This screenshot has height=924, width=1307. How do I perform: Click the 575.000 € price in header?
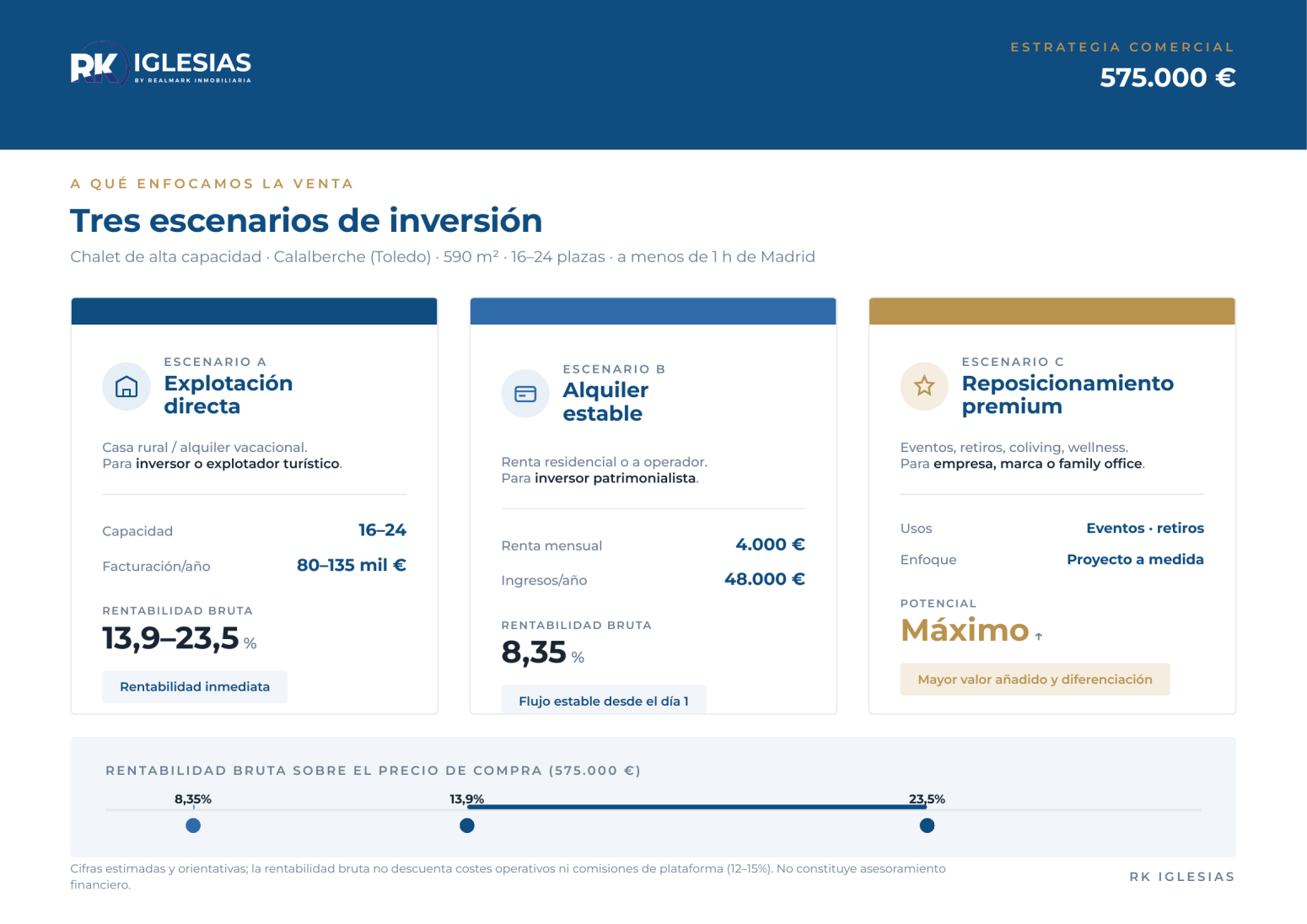(x=1168, y=78)
